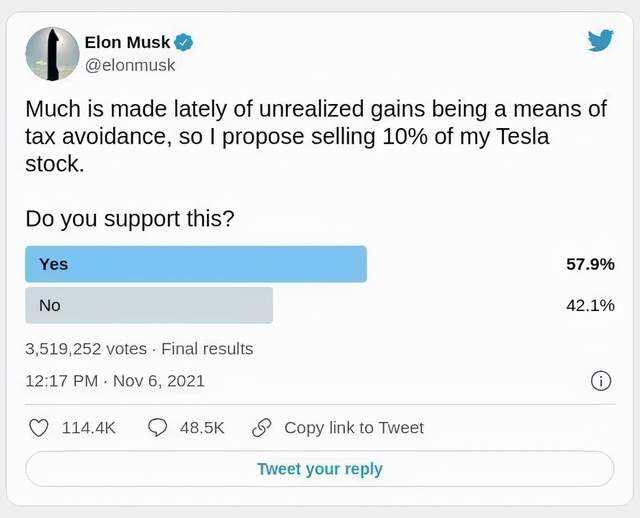Click the chain link icon
Screen dimensions: 640x518
262,428
